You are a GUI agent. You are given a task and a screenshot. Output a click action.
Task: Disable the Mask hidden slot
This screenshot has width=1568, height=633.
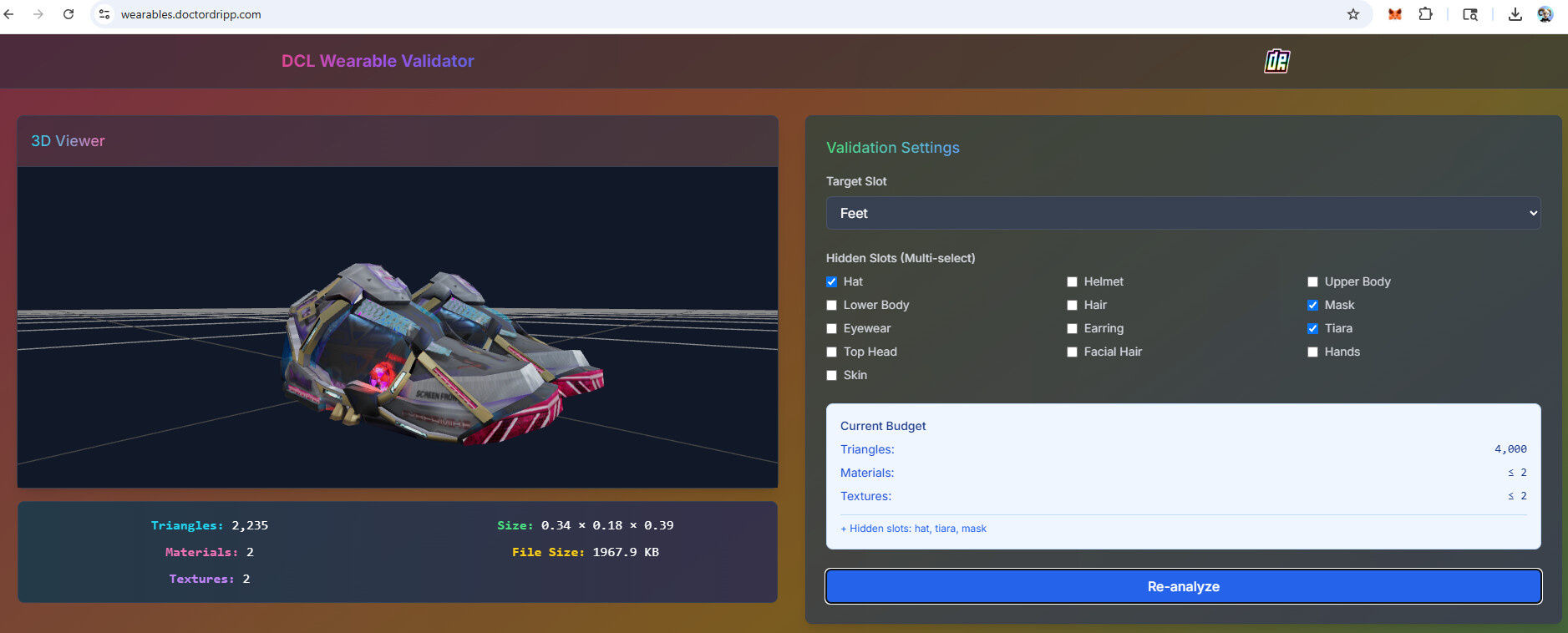pos(1312,305)
